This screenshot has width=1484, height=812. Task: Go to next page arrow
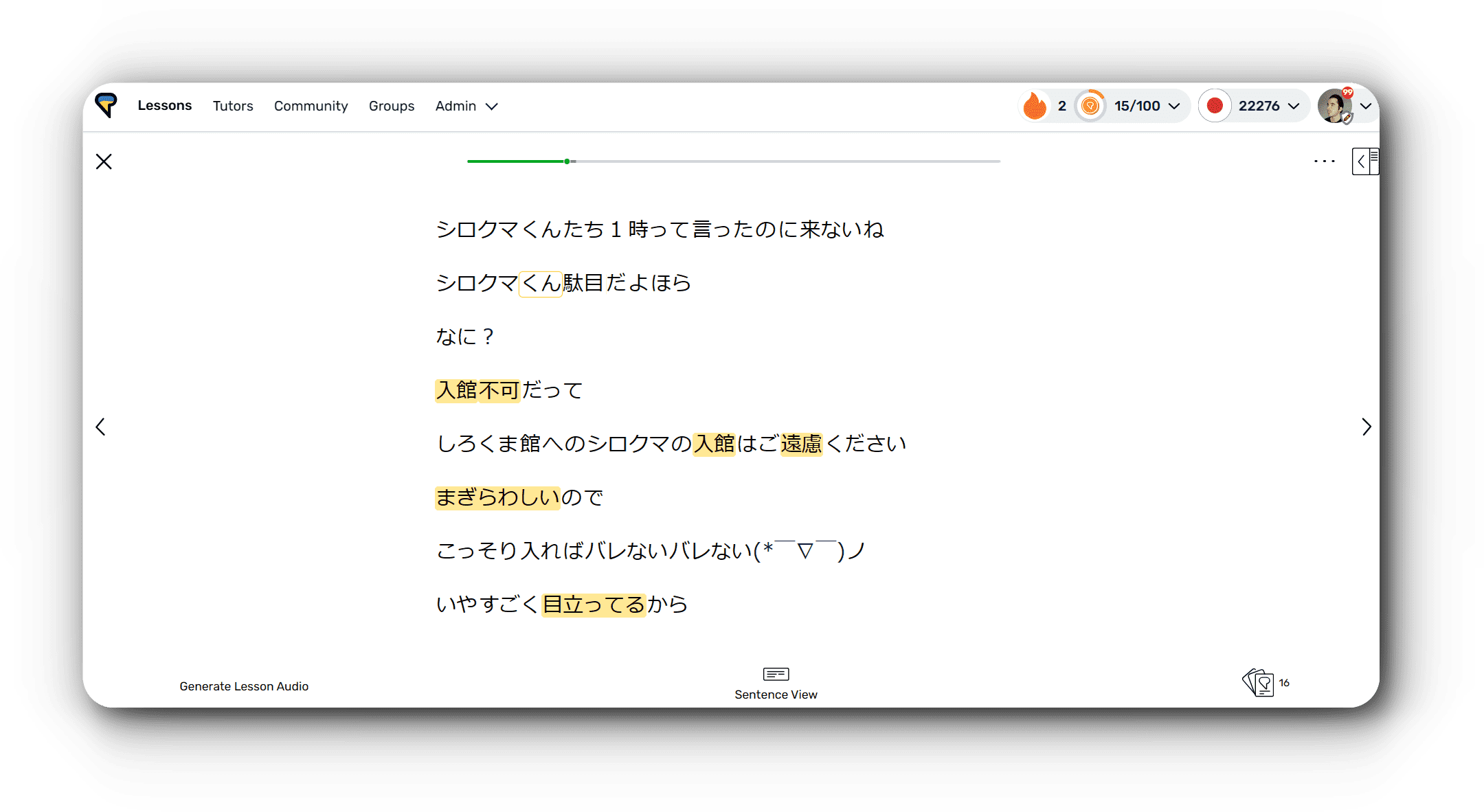tap(1367, 427)
